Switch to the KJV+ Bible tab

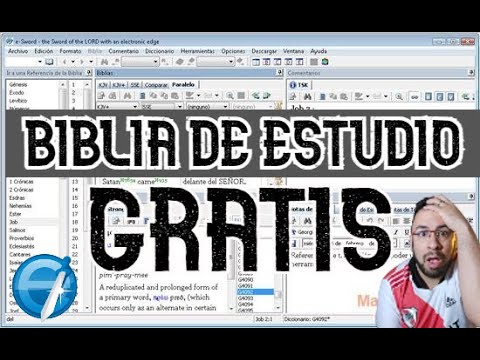coord(118,85)
